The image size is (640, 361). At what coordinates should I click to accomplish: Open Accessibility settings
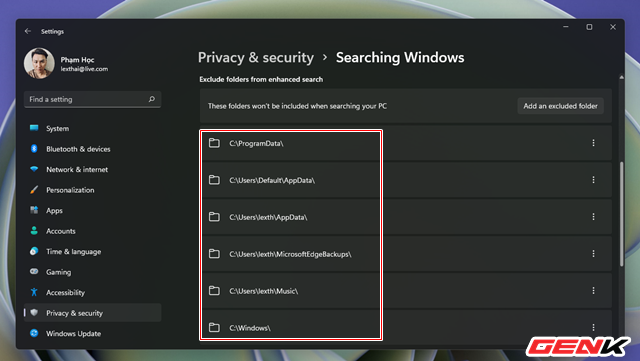coord(92,292)
